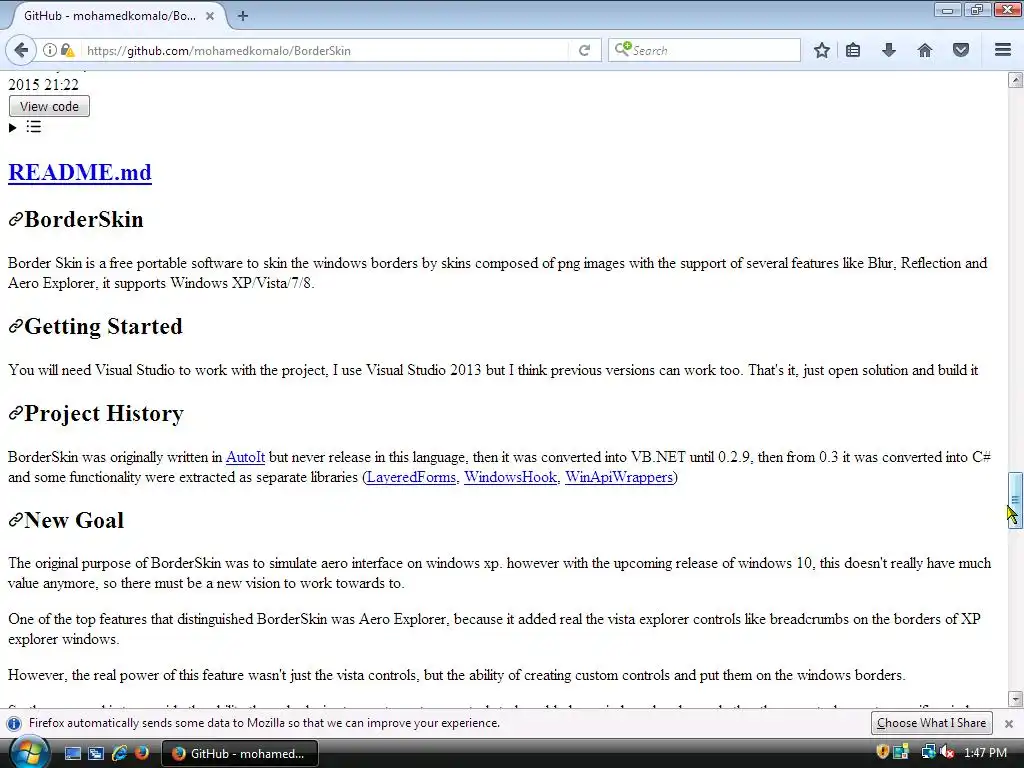Select the GitHub - mohamedkomalo tab
This screenshot has height=768, width=1024.
click(110, 16)
